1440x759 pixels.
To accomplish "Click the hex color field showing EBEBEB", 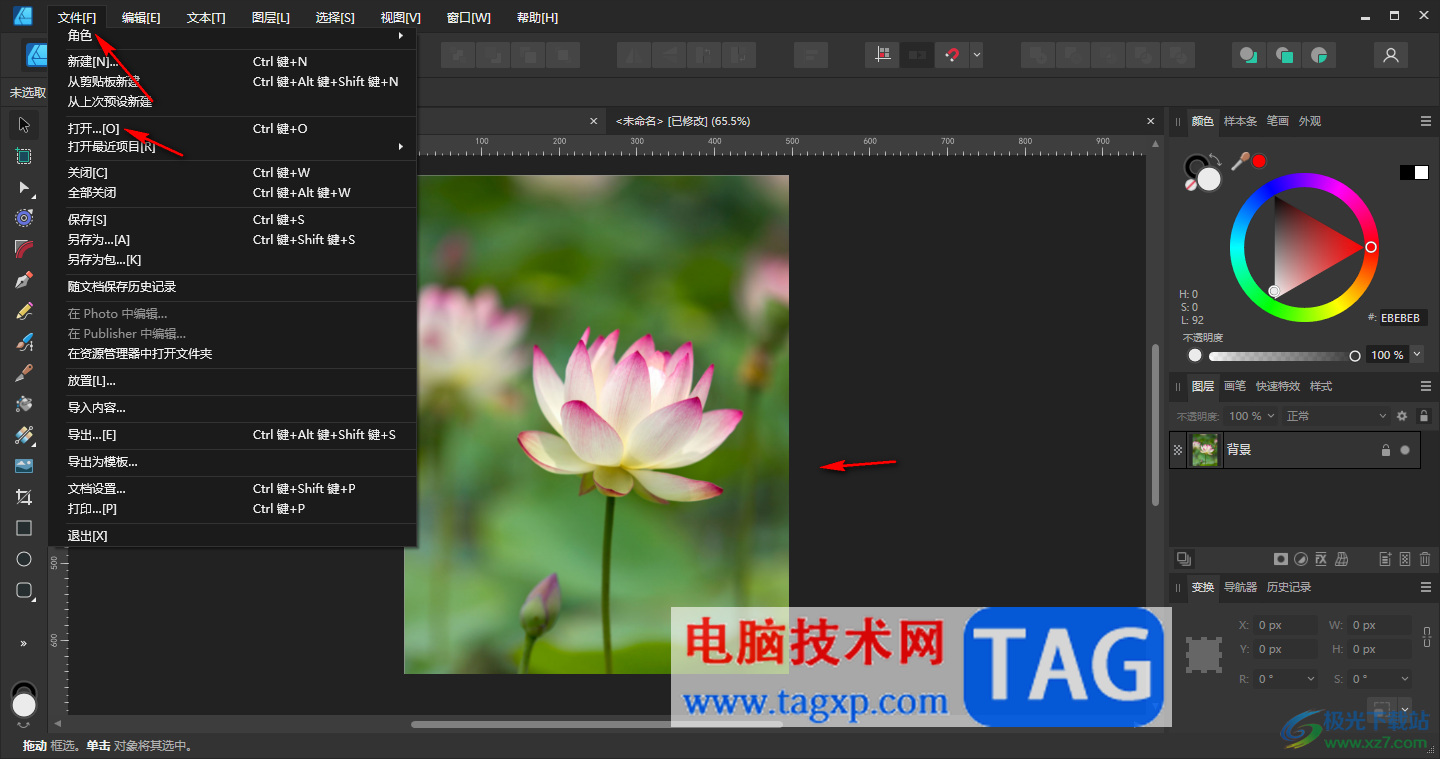I will (1403, 318).
